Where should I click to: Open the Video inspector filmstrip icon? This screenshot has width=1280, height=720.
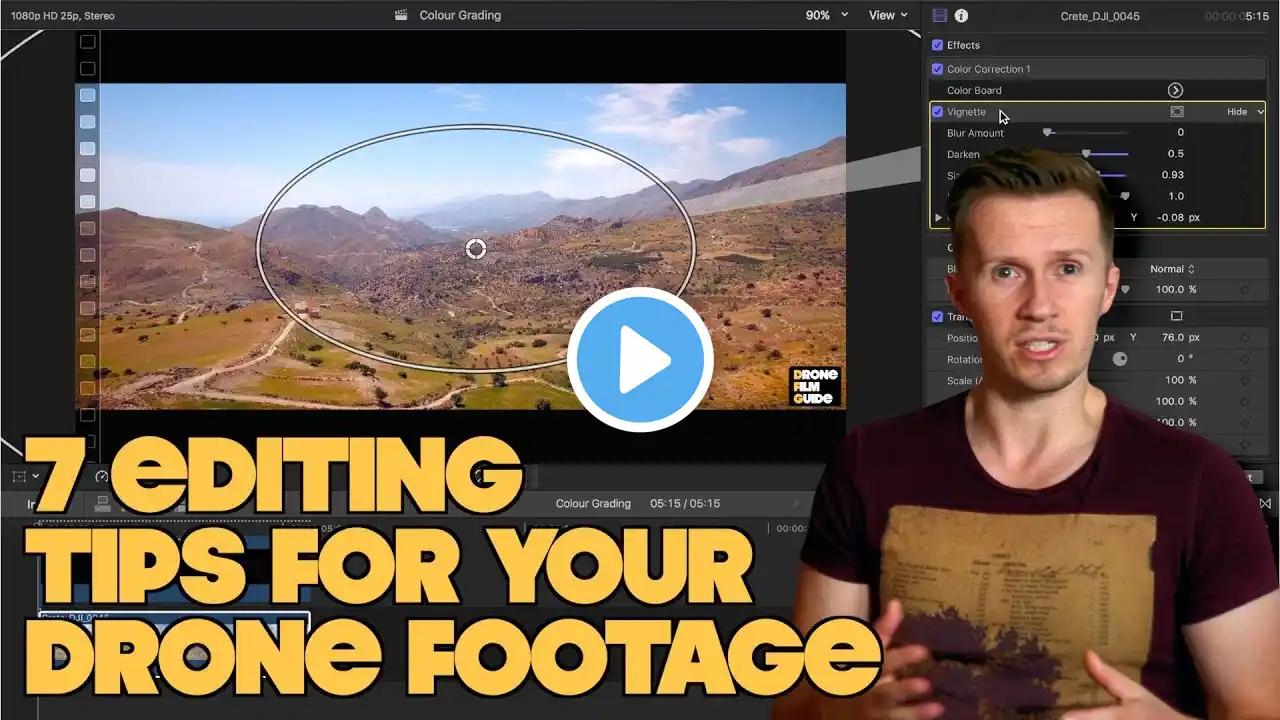[x=939, y=15]
